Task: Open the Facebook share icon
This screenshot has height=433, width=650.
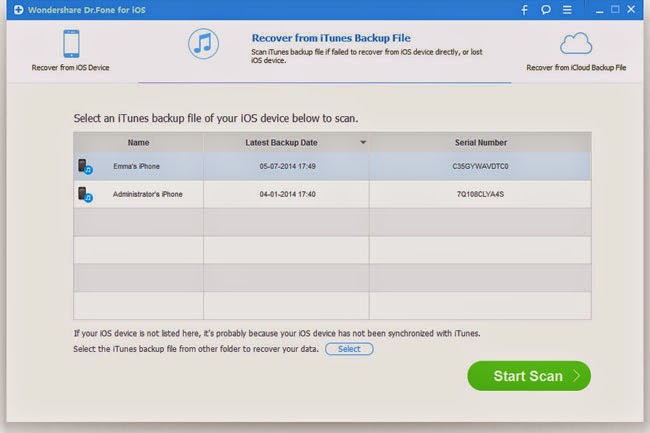Action: pyautogui.click(x=524, y=10)
